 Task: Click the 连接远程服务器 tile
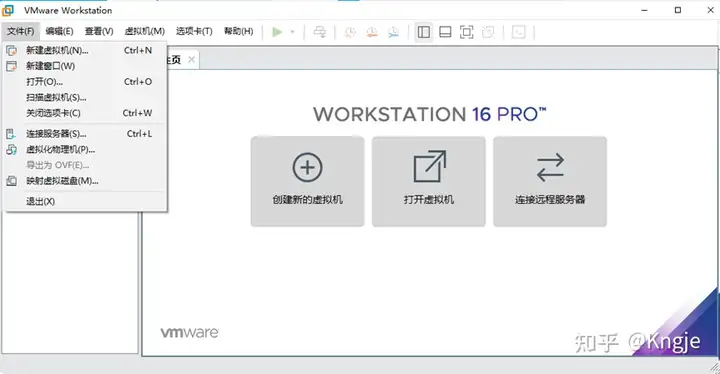(x=550, y=181)
